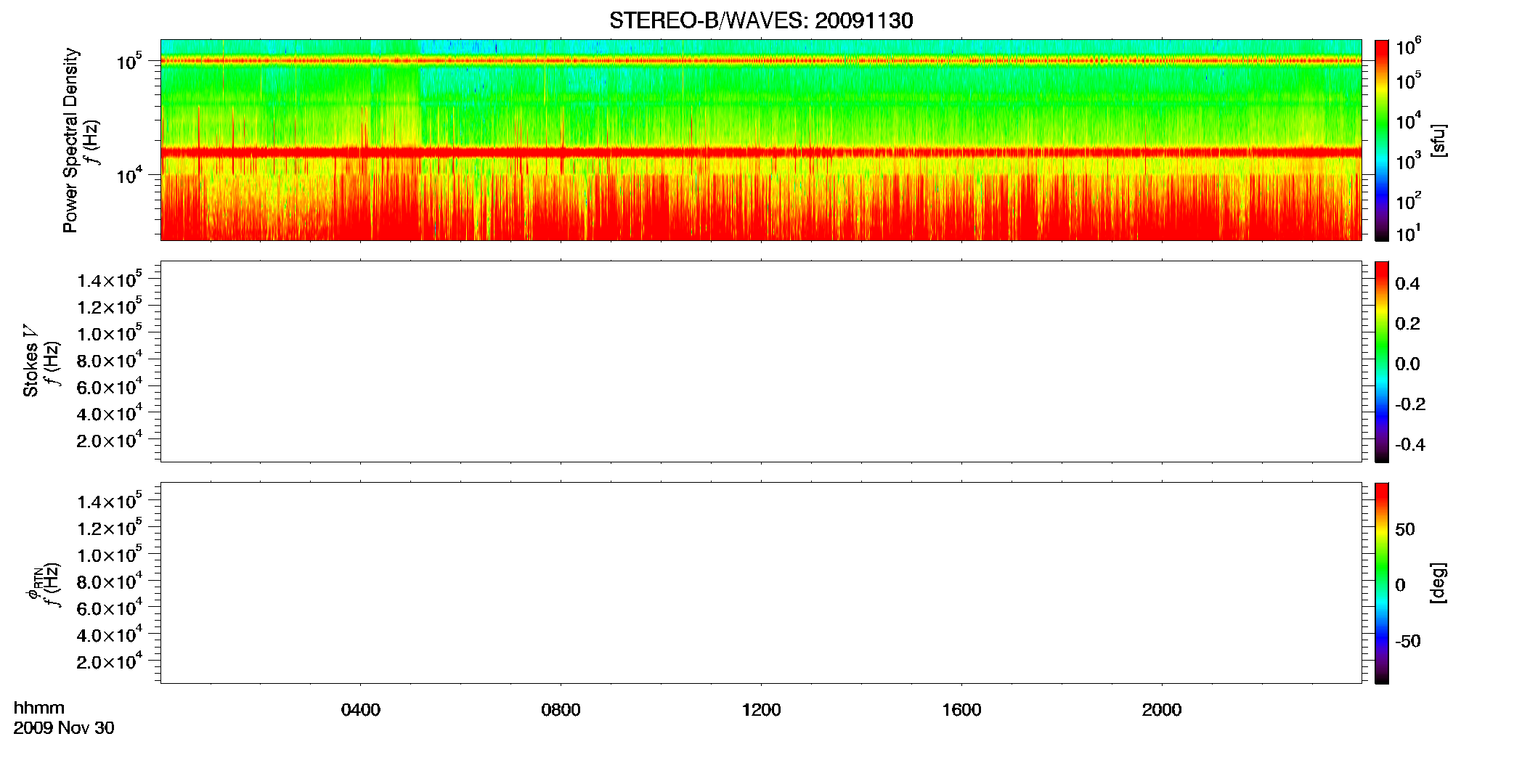This screenshot has width=1522, height=784.
Task: Click inside the empty phi RTN panel
Action: pos(761,583)
